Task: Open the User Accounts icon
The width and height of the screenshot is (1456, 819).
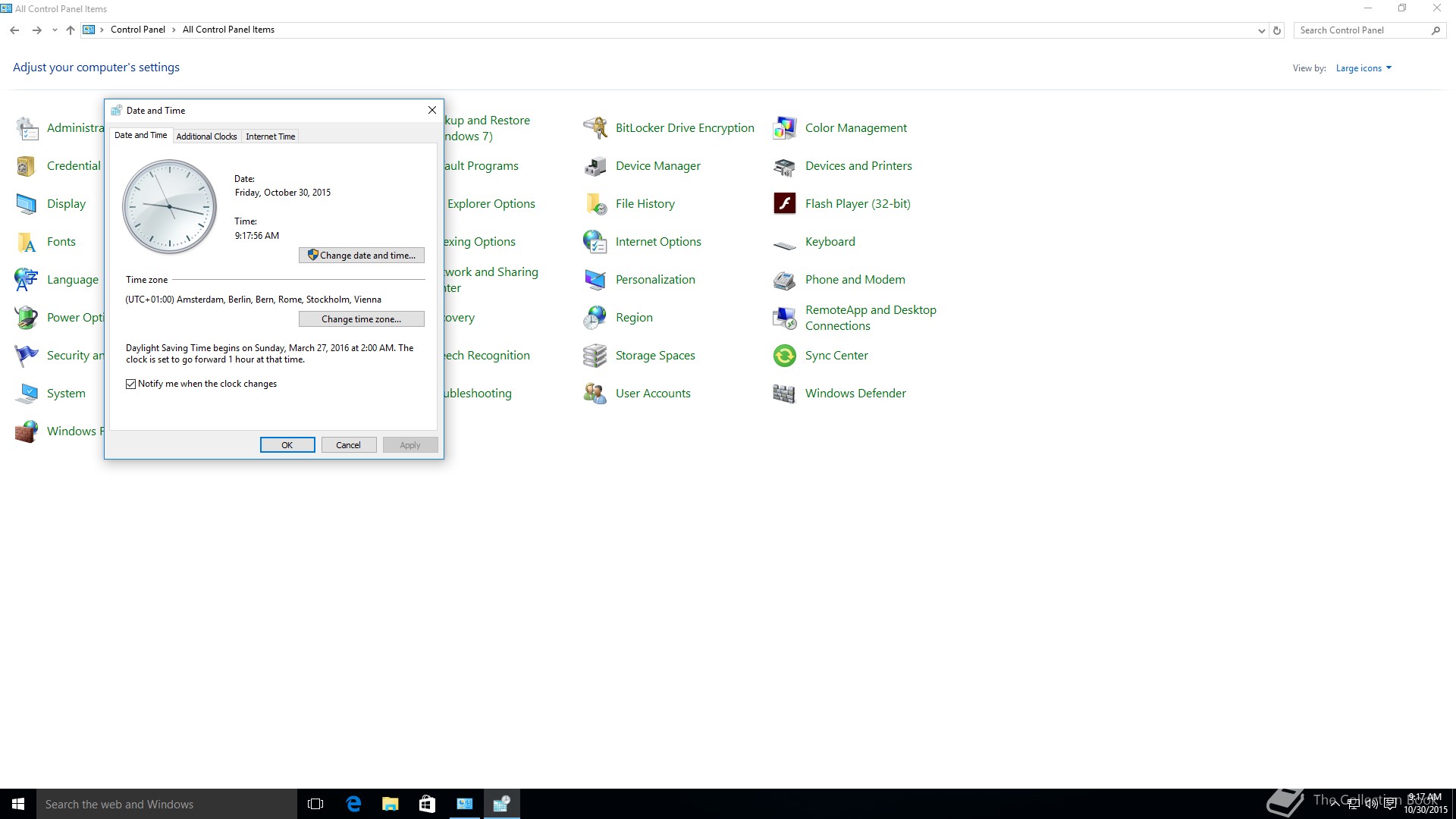Action: (595, 393)
